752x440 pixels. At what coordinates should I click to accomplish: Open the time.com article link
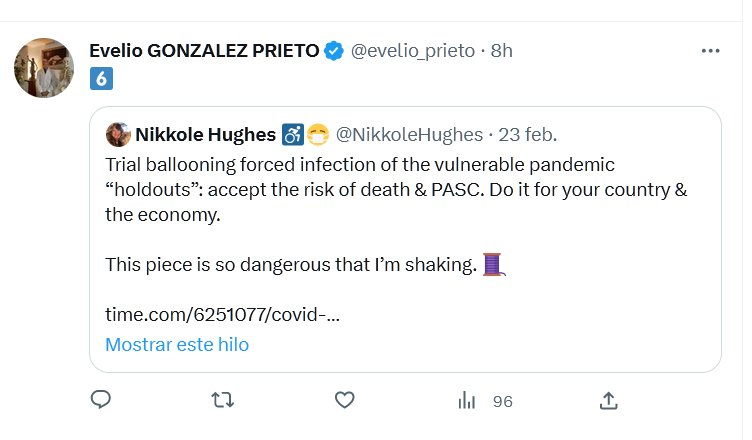[x=222, y=316]
